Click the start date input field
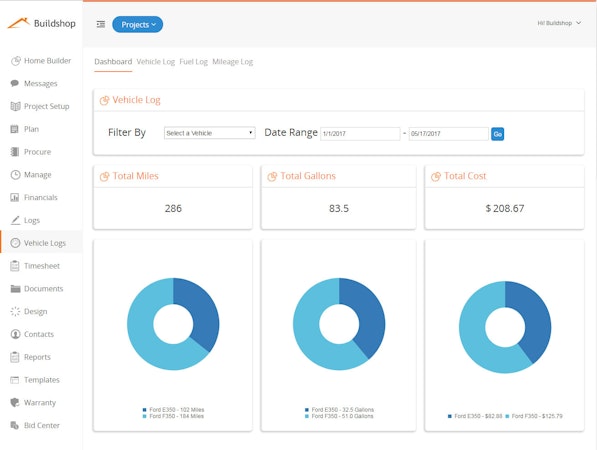The height and width of the screenshot is (450, 597). coord(360,134)
